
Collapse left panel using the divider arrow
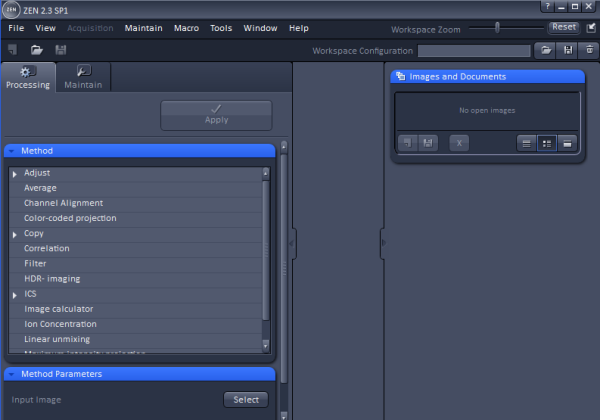point(291,244)
